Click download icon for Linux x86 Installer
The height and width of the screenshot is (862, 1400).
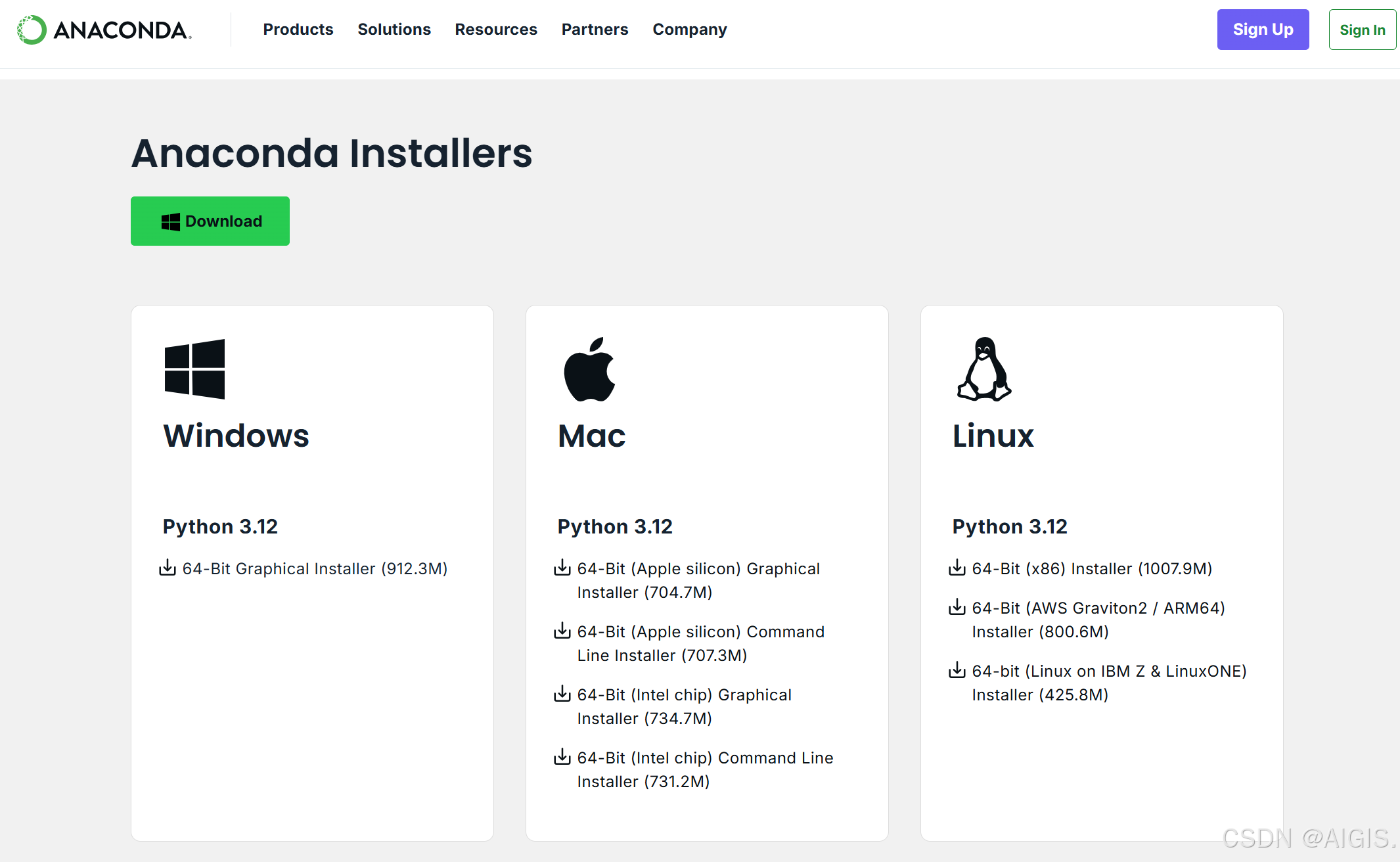coord(957,568)
